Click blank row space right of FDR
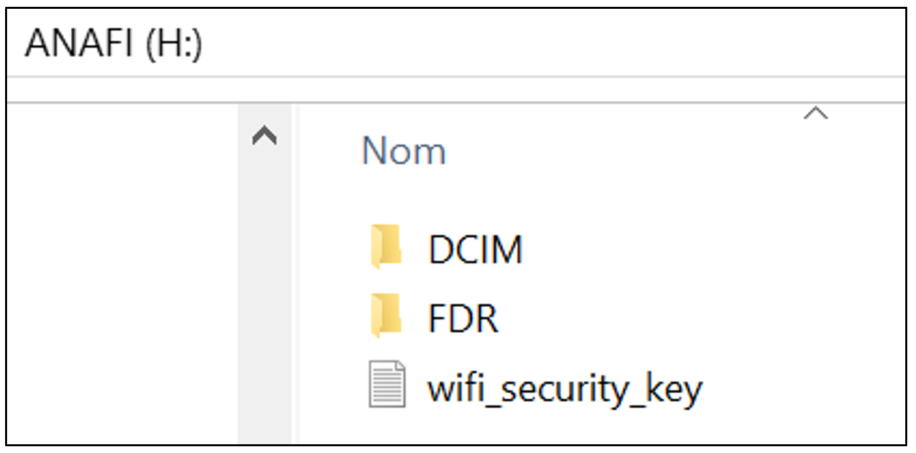916x453 pixels. pyautogui.click(x=701, y=319)
